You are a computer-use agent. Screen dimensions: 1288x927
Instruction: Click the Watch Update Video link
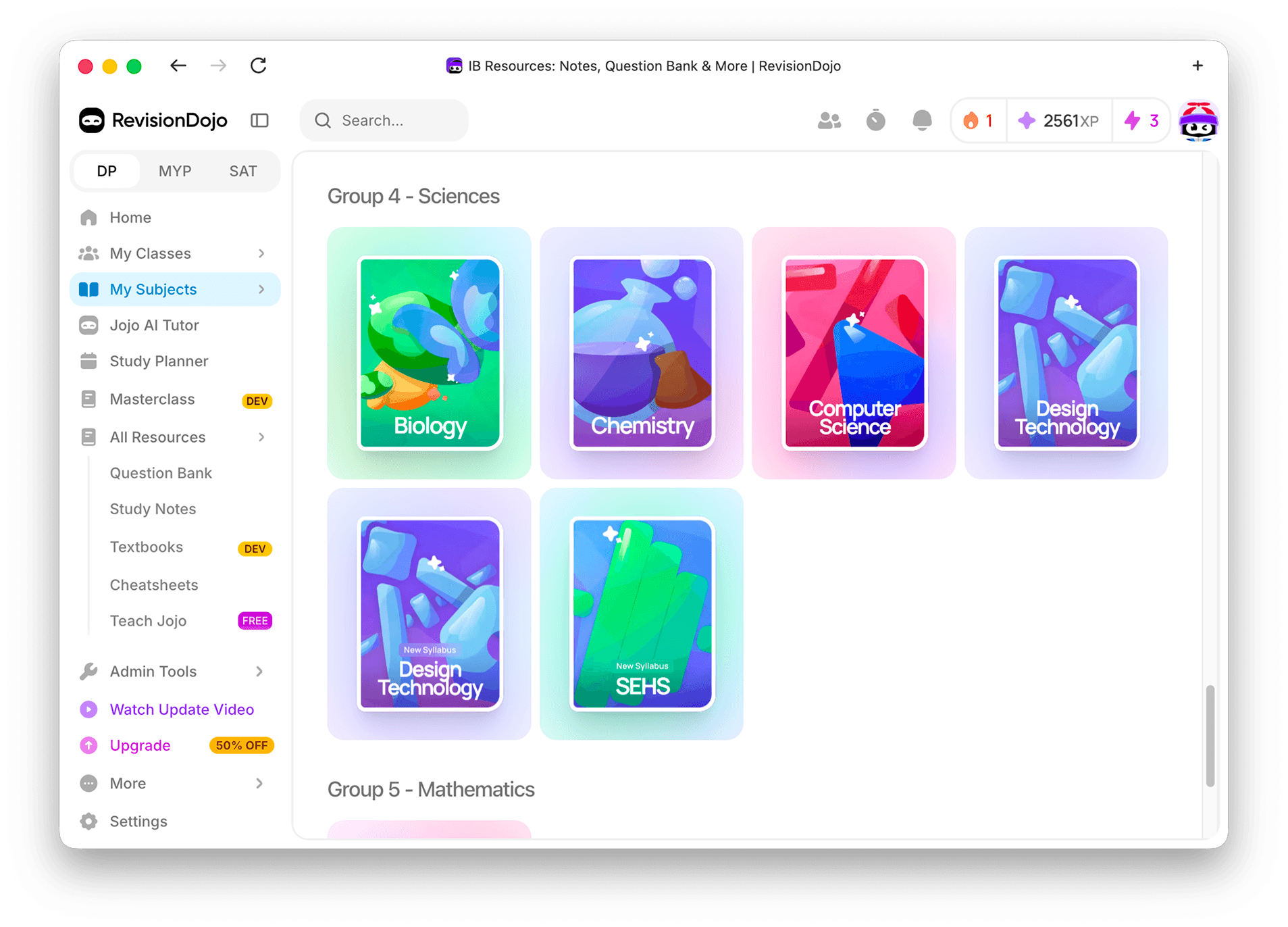182,709
